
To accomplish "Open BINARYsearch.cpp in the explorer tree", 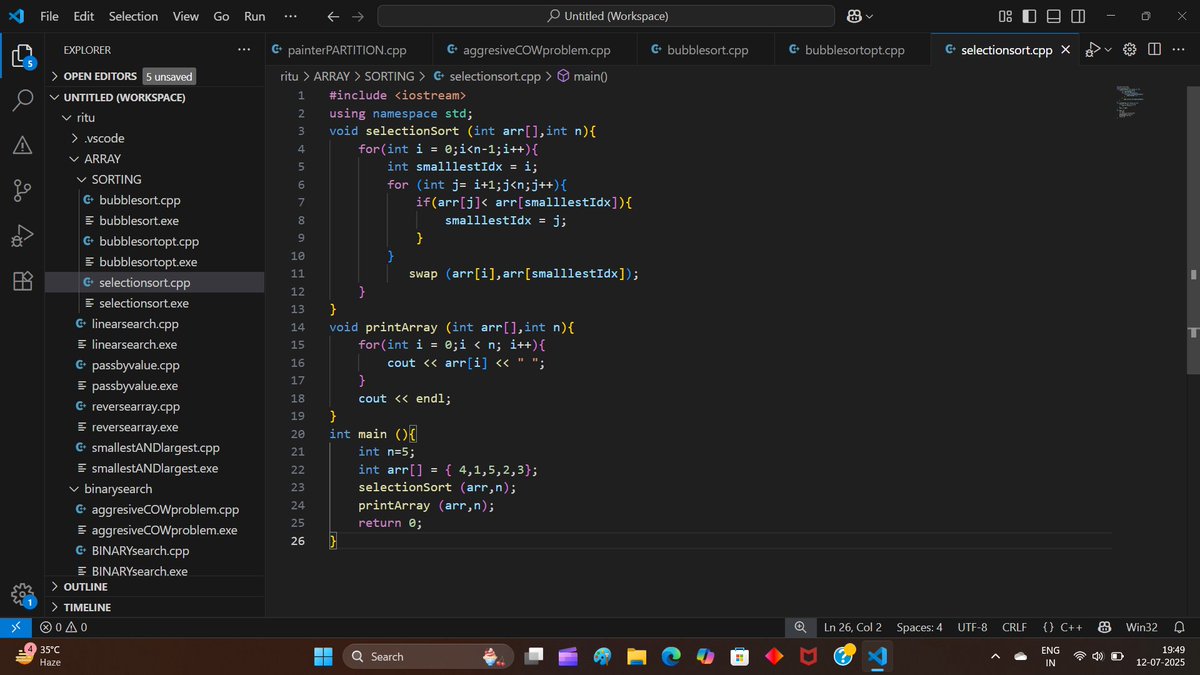I will point(155,551).
